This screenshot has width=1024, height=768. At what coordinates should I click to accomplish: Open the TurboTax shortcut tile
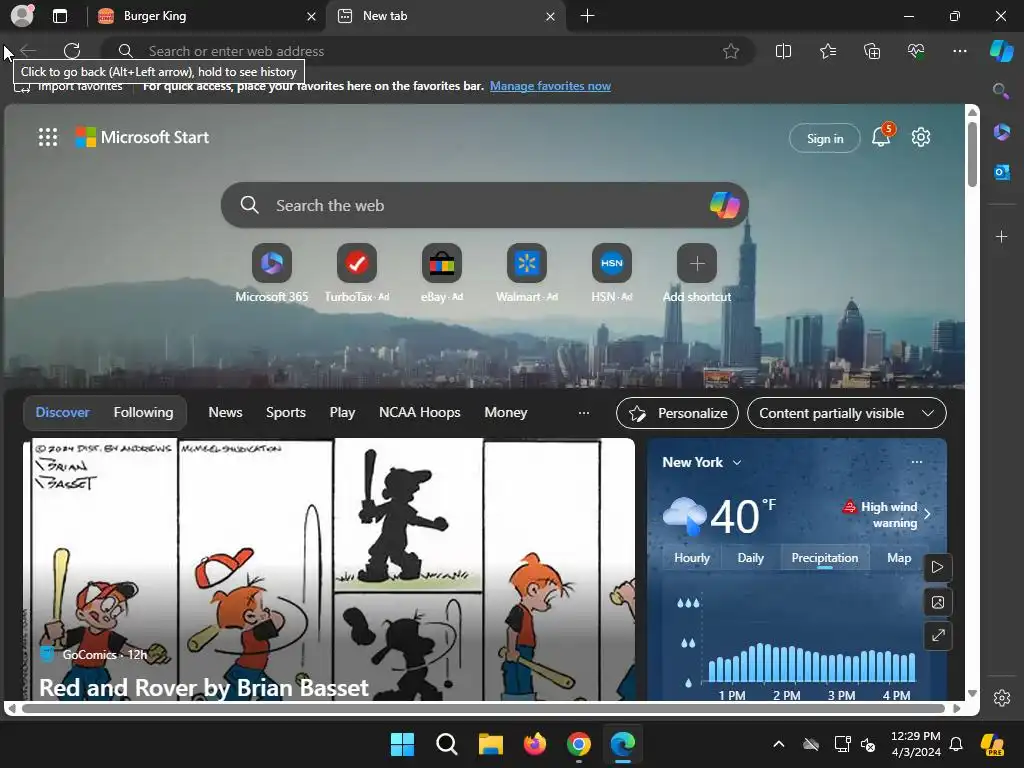click(x=357, y=264)
